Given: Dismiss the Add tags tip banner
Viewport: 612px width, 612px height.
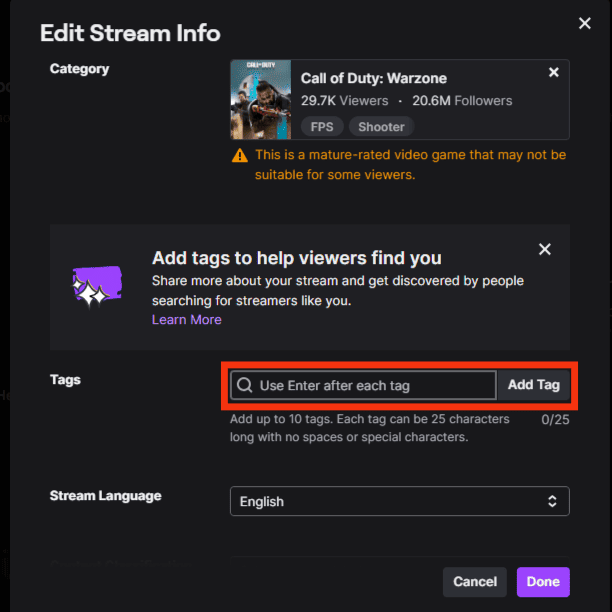Looking at the screenshot, I should pos(544,249).
